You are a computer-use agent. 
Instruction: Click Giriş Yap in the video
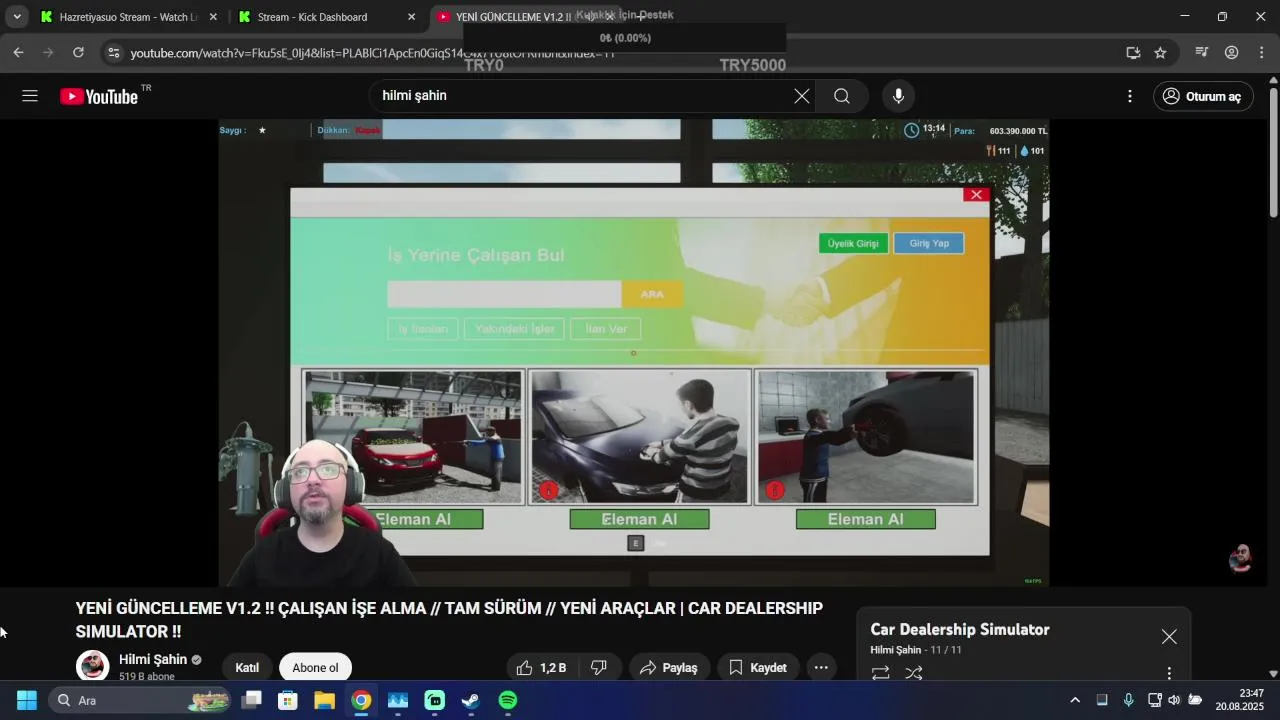click(929, 244)
